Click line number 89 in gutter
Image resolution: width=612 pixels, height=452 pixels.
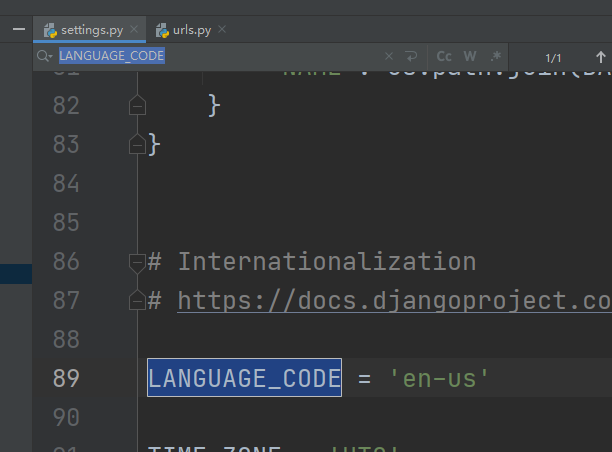pyautogui.click(x=66, y=378)
